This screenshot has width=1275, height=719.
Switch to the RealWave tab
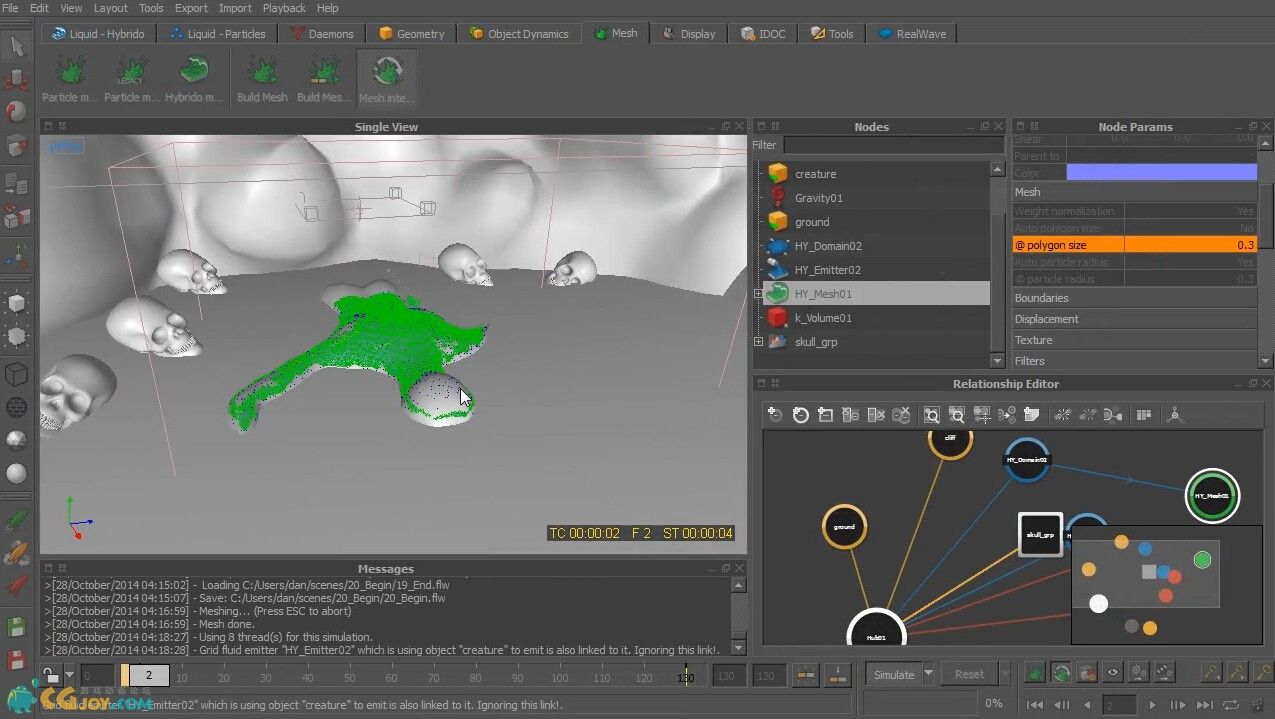tap(913, 33)
